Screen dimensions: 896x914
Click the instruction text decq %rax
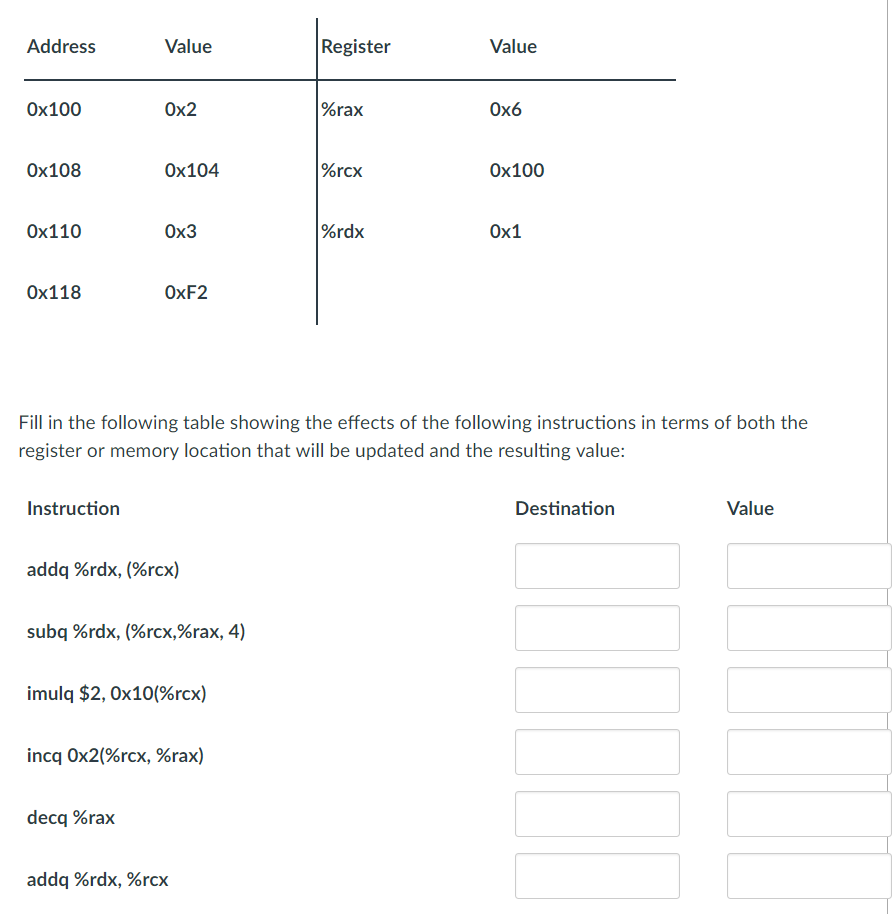coord(71,817)
